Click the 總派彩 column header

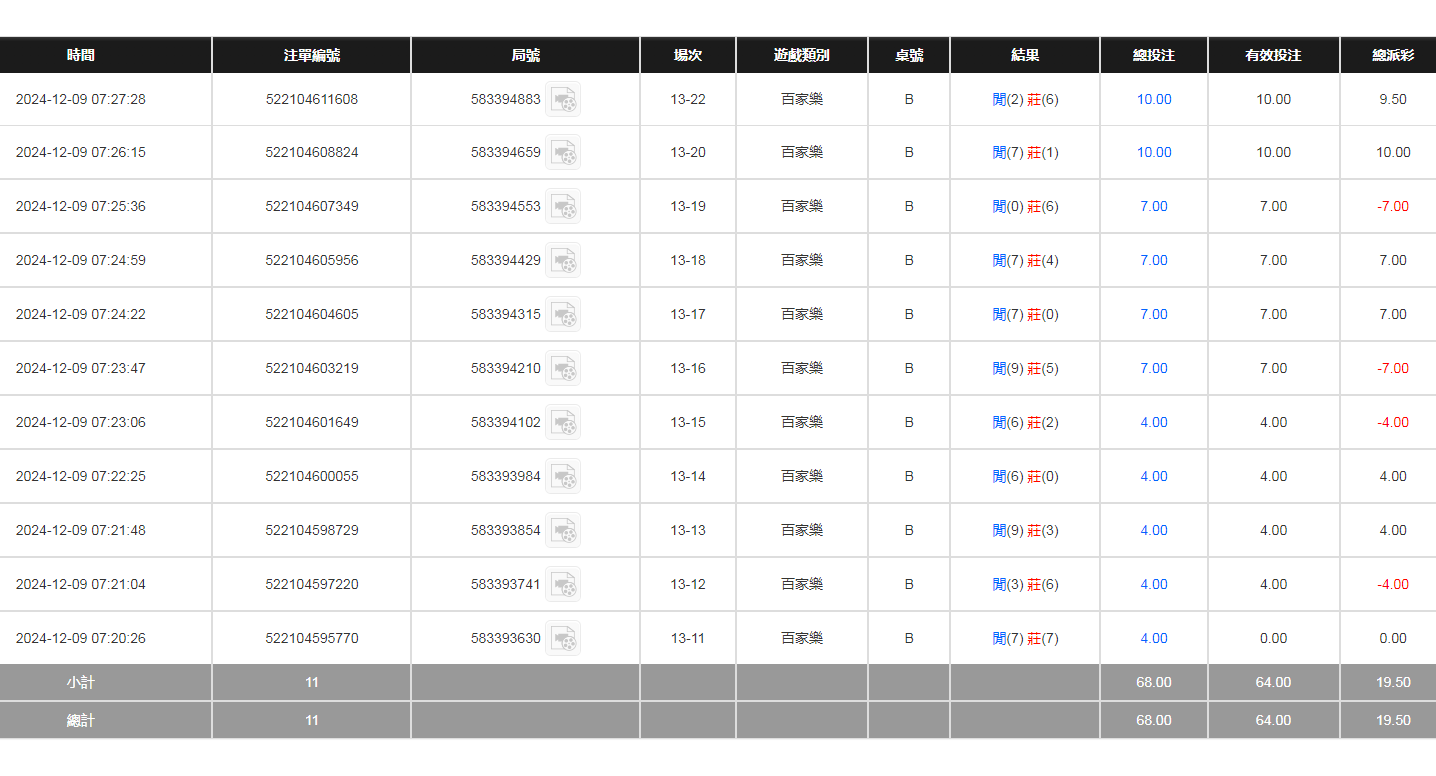[1392, 56]
